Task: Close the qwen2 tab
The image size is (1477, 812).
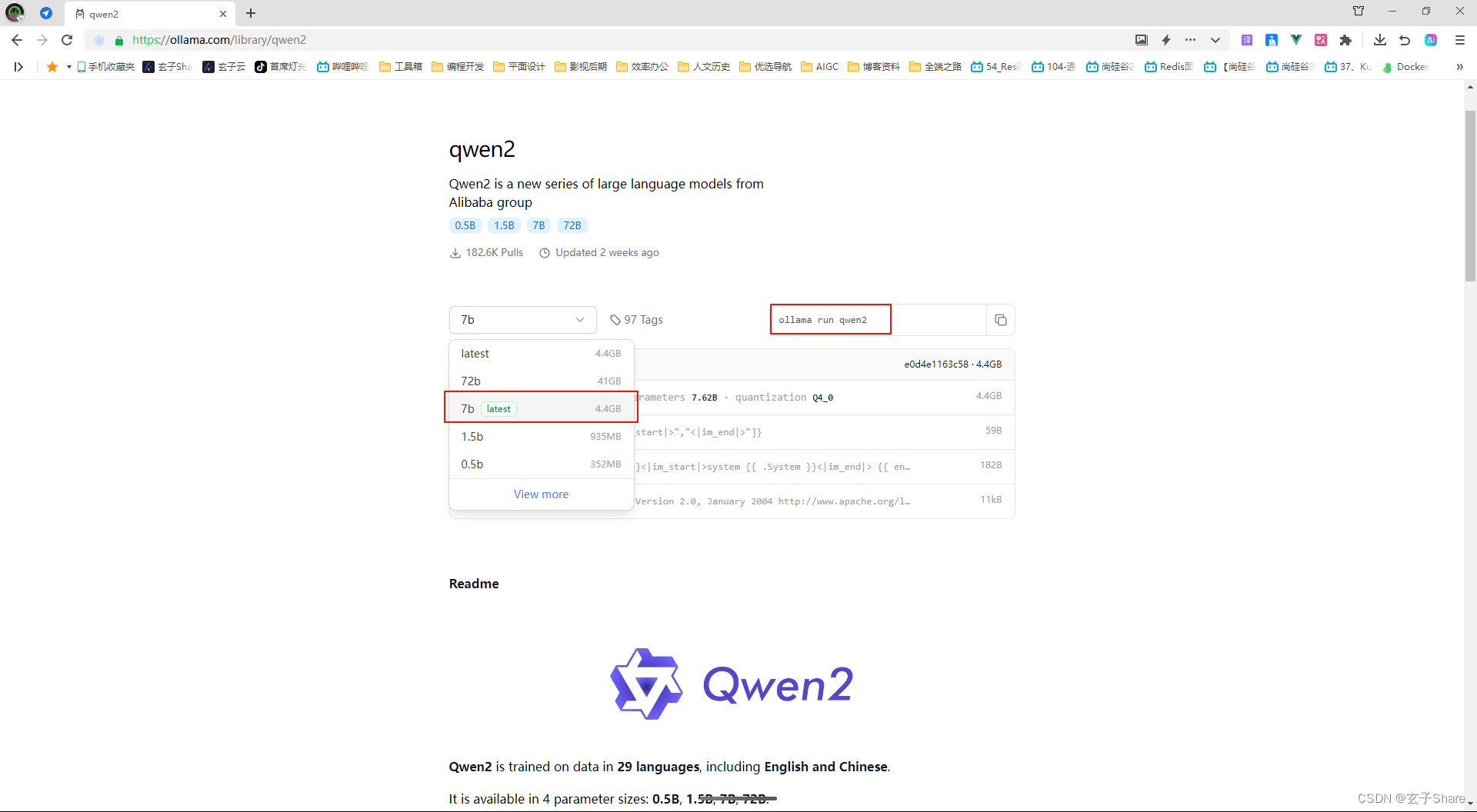Action: (x=223, y=14)
